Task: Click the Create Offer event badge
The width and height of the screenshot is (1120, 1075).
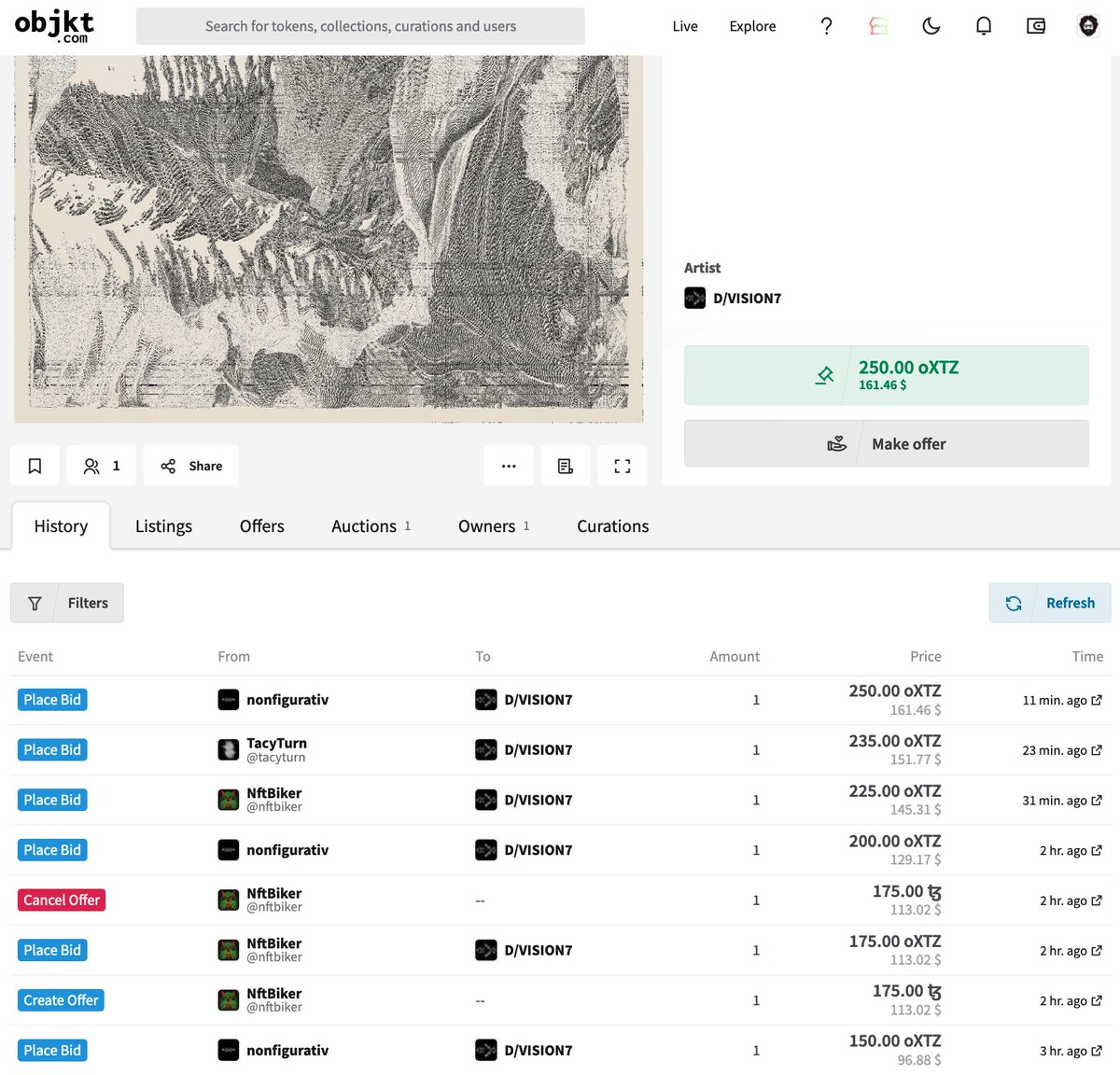Action: [61, 1000]
